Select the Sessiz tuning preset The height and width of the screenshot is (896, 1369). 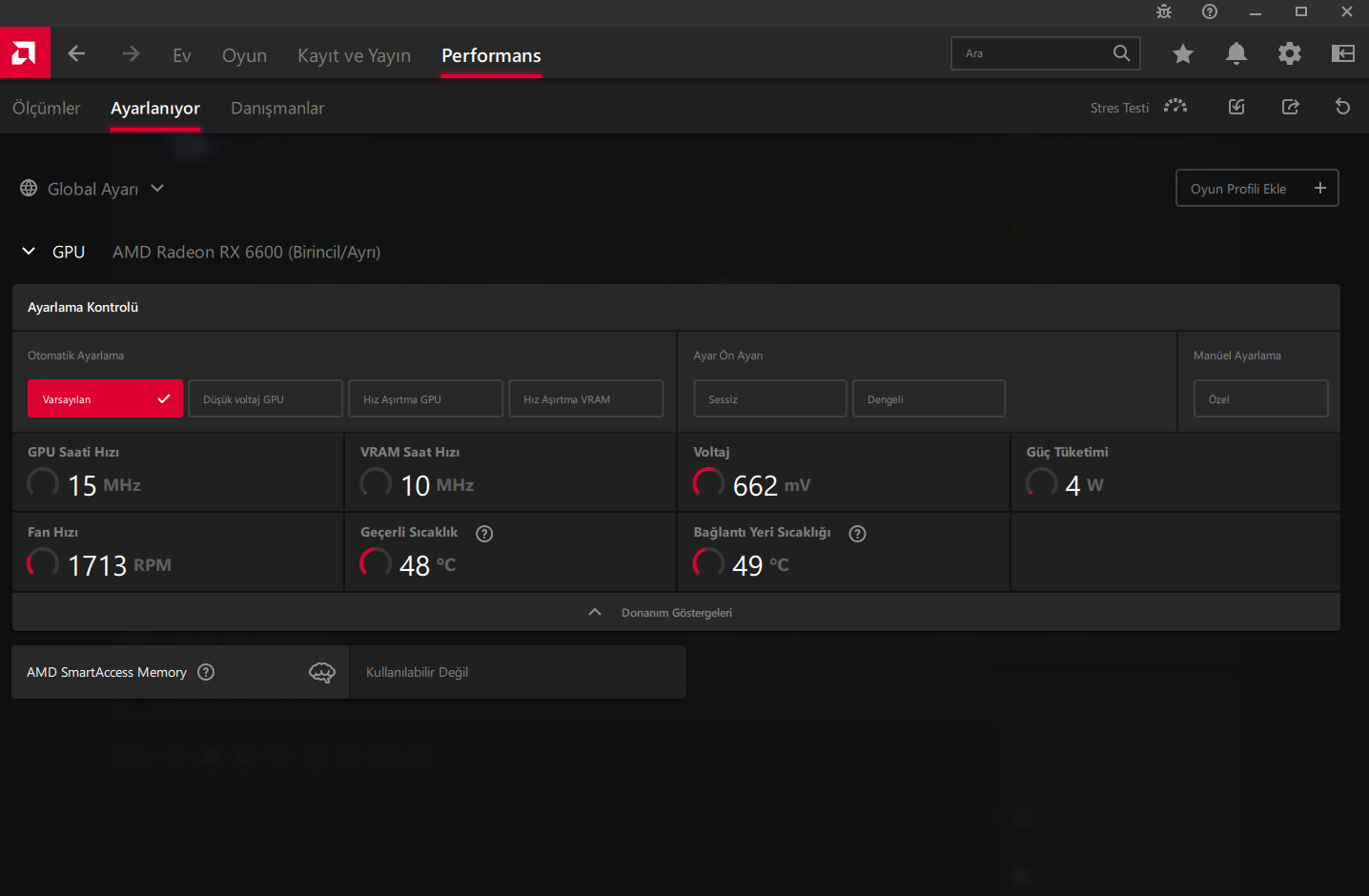[770, 398]
